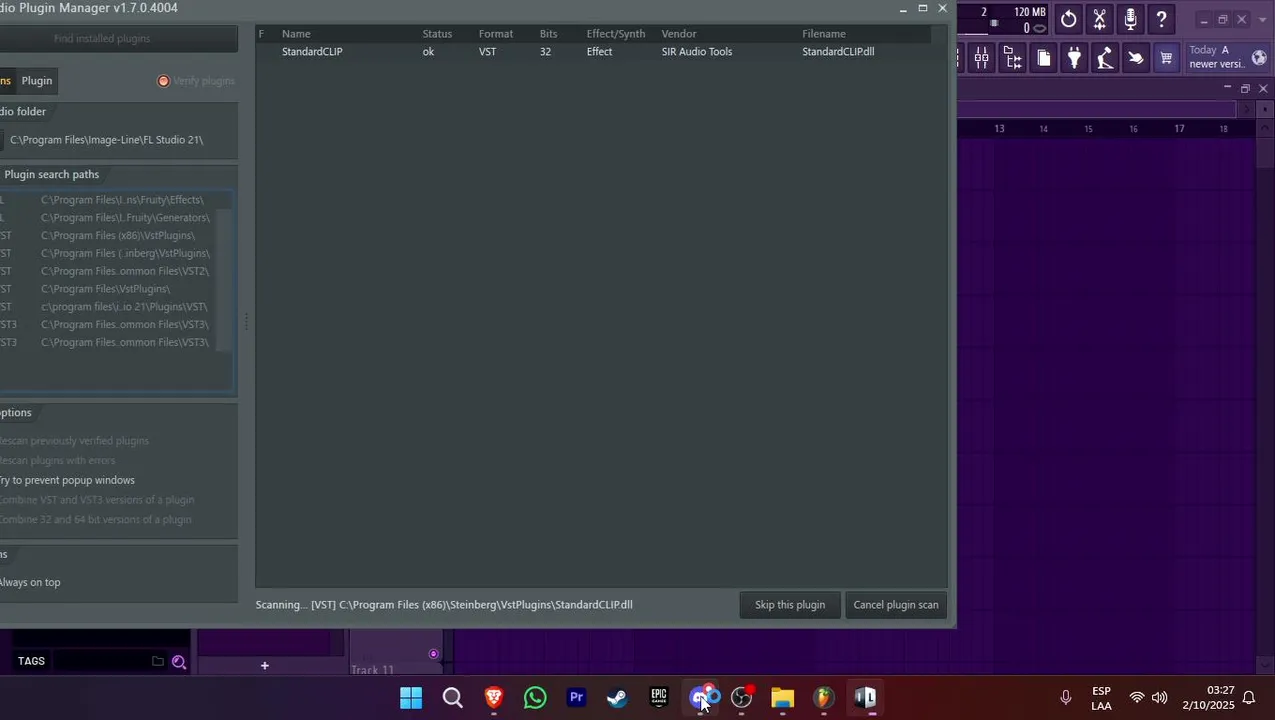Click the tempo tapper kick pedal icon

[x=1104, y=58]
